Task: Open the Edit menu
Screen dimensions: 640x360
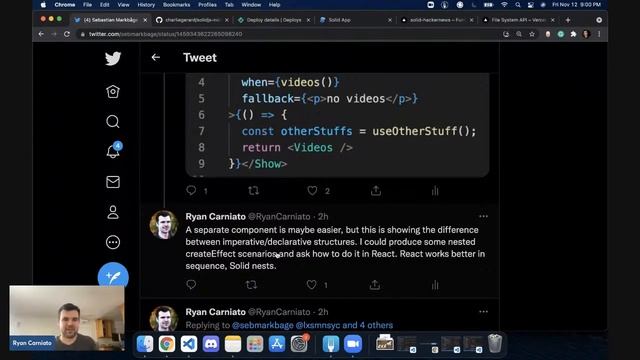Action: (x=104, y=5)
